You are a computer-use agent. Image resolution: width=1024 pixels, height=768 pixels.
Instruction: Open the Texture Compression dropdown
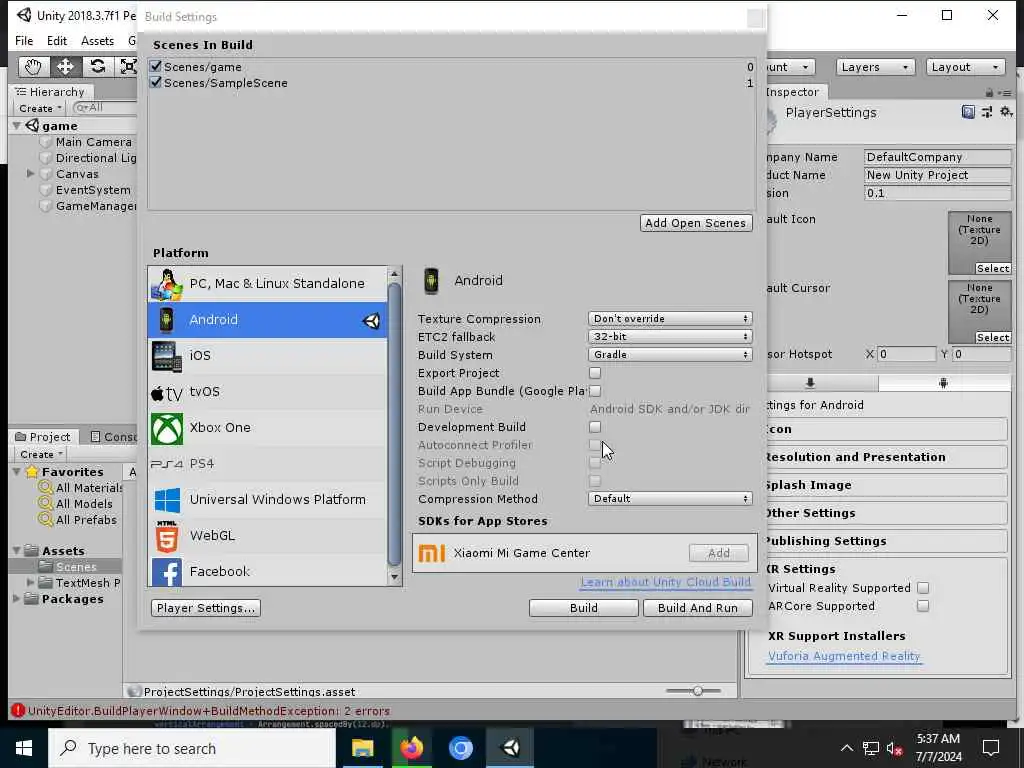point(670,319)
